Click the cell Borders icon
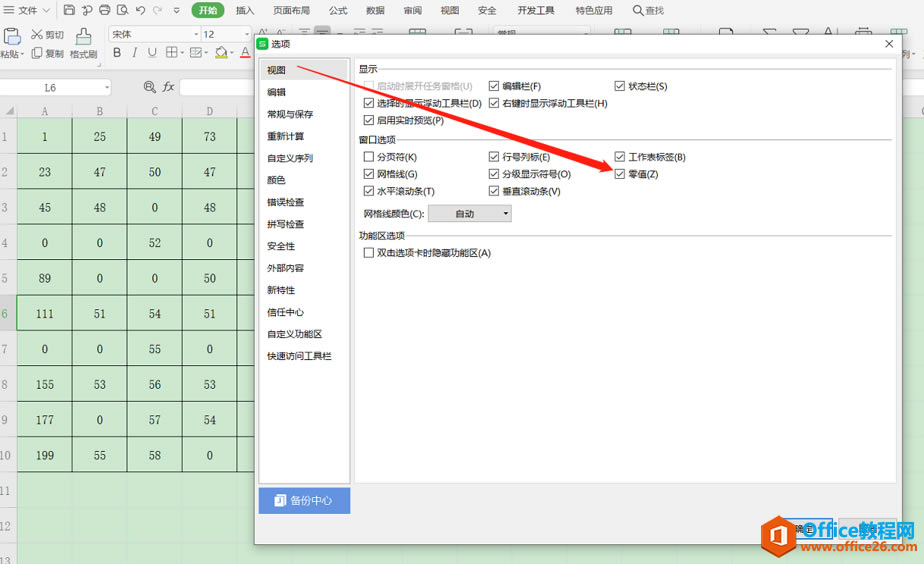Image resolution: width=924 pixels, height=564 pixels. pyautogui.click(x=171, y=52)
